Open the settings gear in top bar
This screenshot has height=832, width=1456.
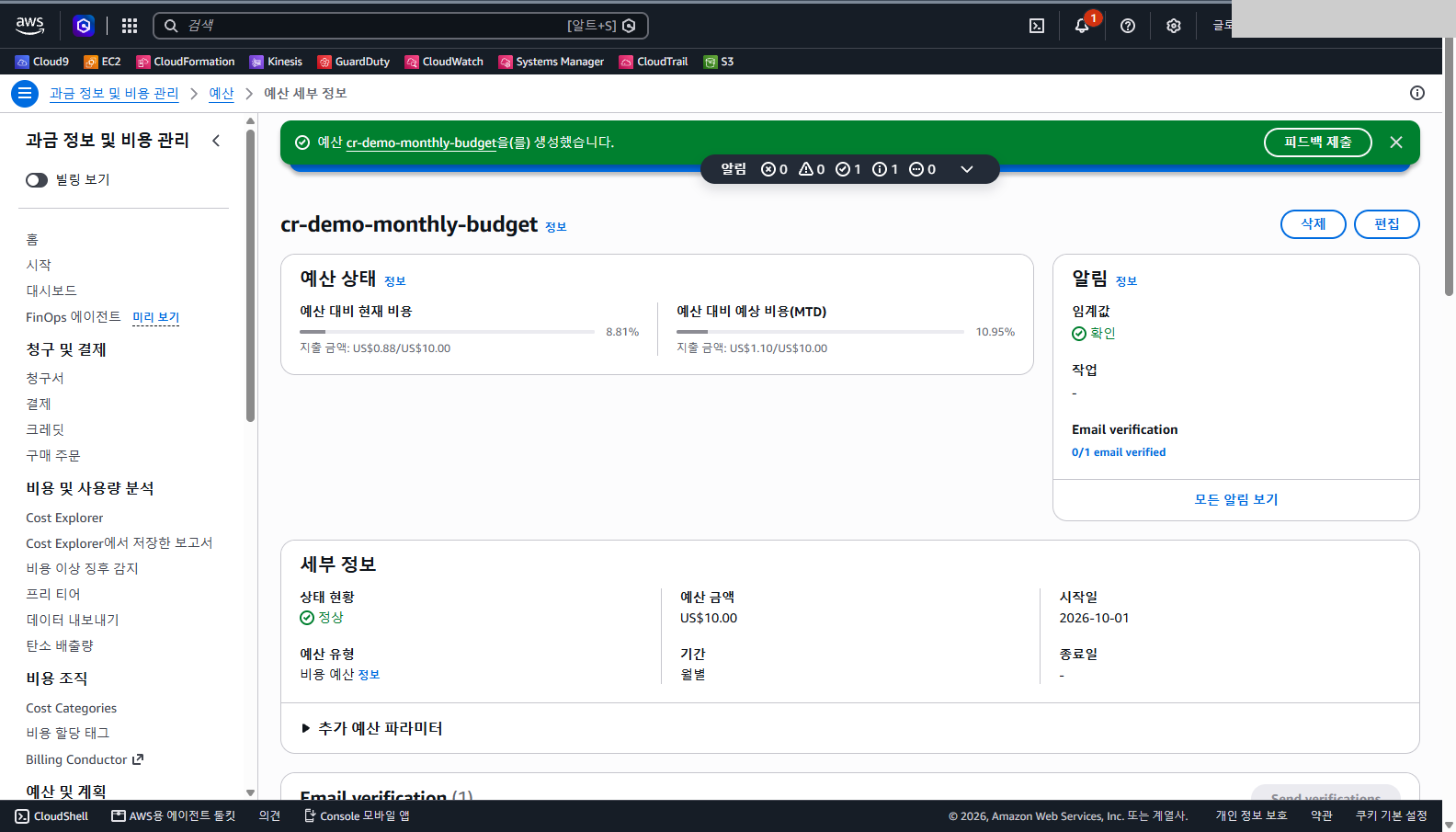1174,26
